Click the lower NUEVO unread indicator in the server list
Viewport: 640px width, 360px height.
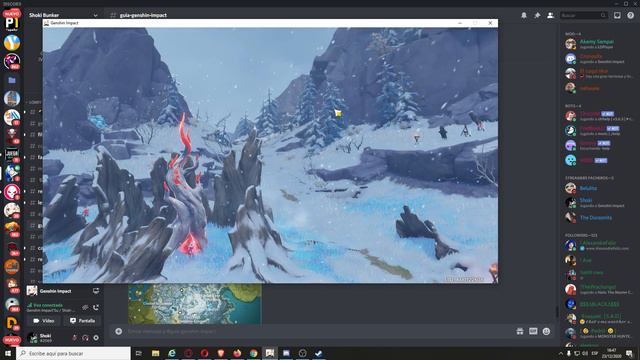12,340
